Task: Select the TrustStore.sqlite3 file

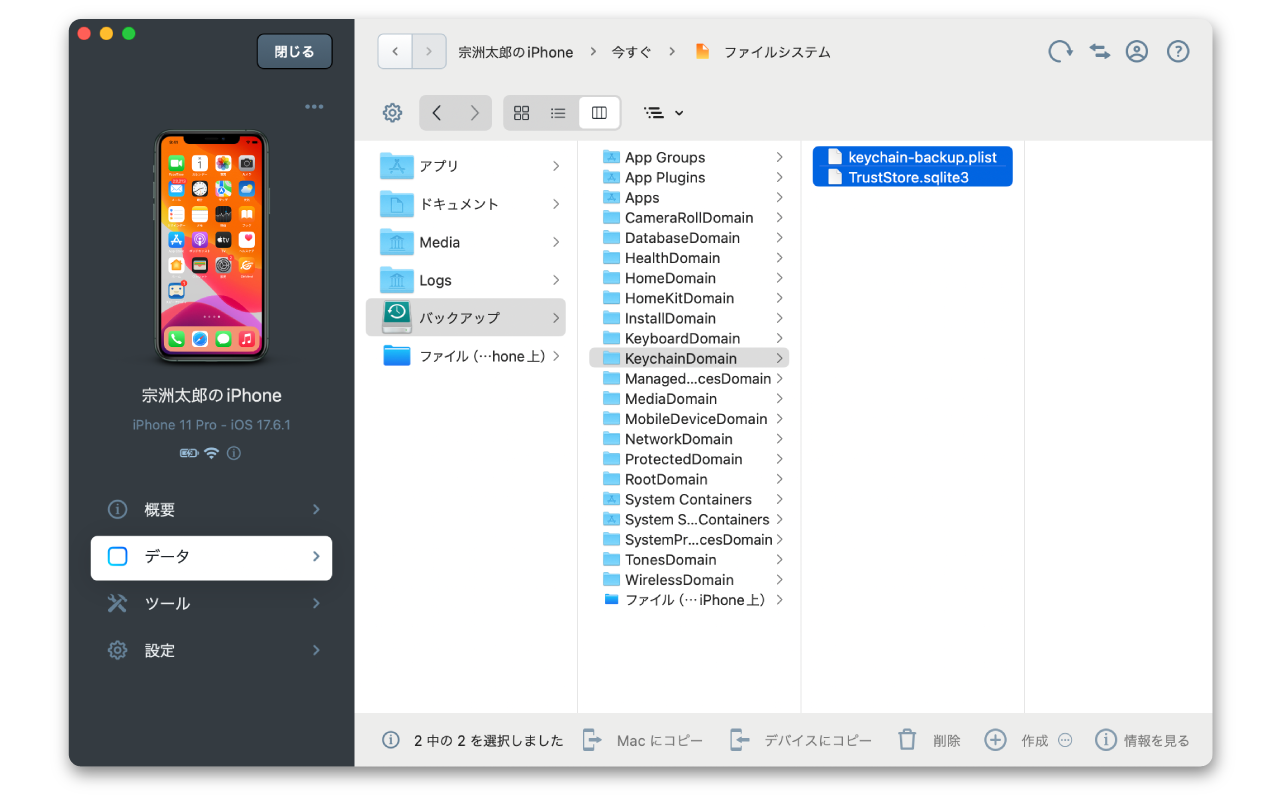Action: [908, 178]
